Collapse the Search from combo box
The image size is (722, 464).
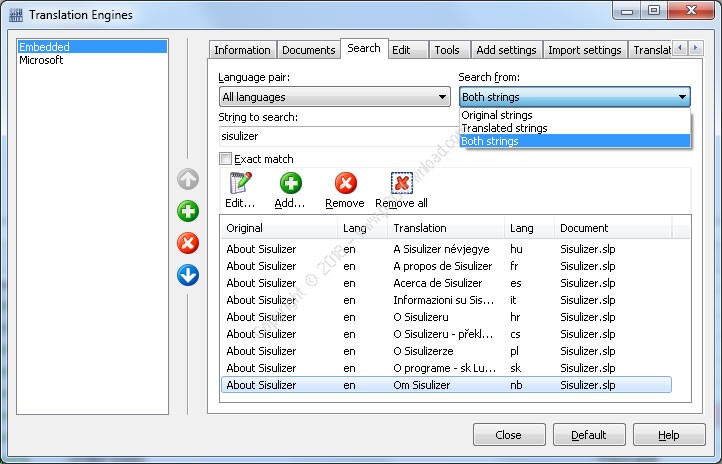(x=575, y=97)
